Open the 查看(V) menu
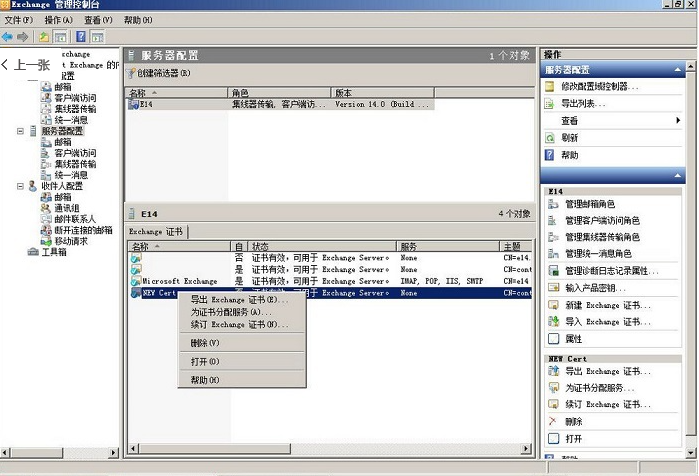The image size is (699, 476). pos(98,20)
